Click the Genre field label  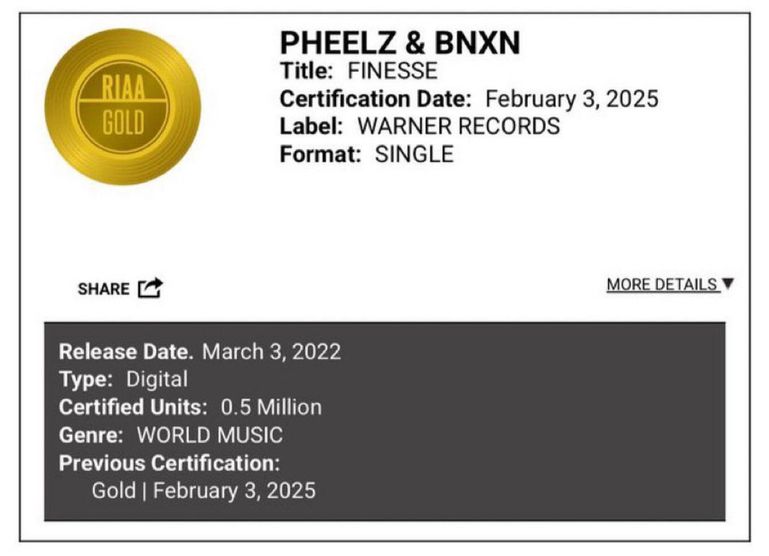[x=92, y=435]
